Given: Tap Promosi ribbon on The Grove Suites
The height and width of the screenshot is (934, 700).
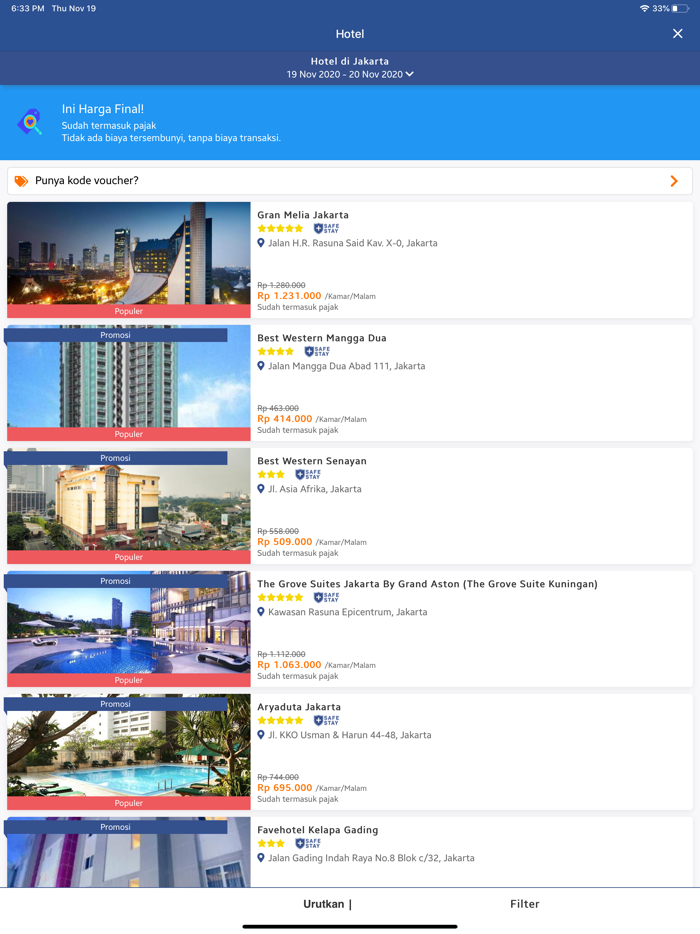Looking at the screenshot, I should click(116, 581).
